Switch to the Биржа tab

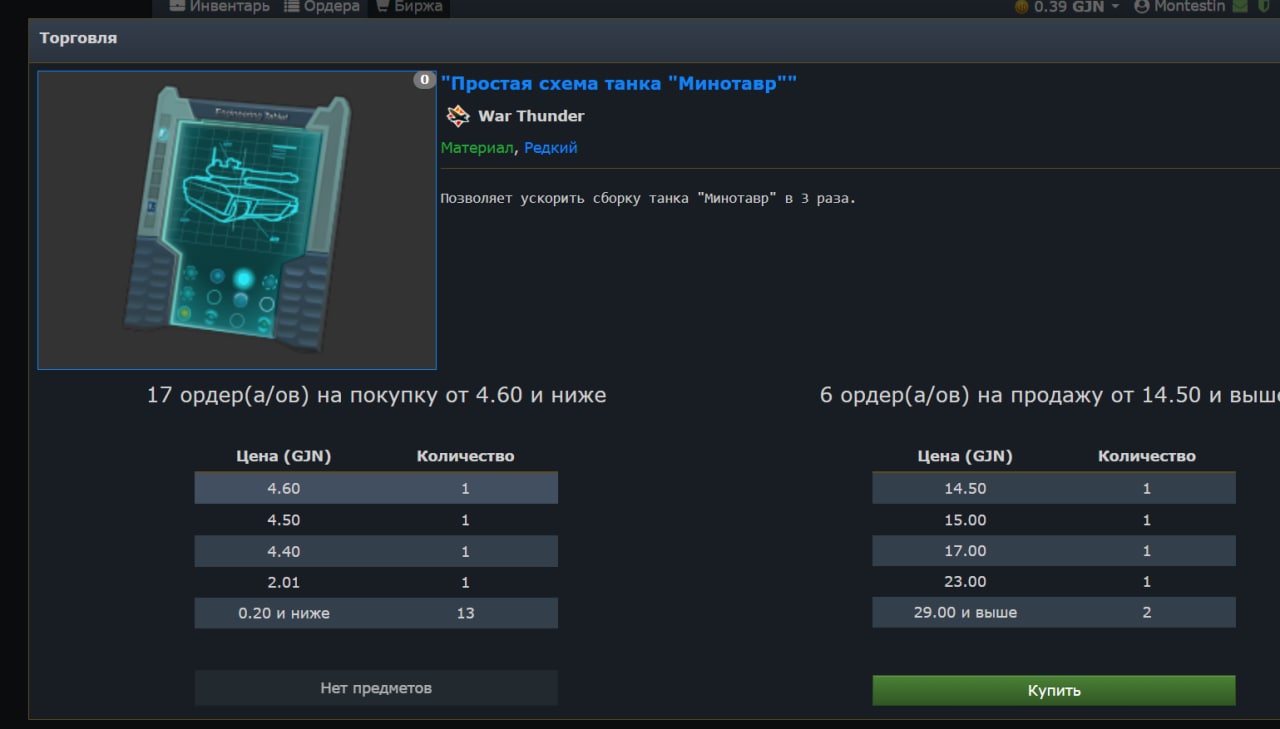408,7
